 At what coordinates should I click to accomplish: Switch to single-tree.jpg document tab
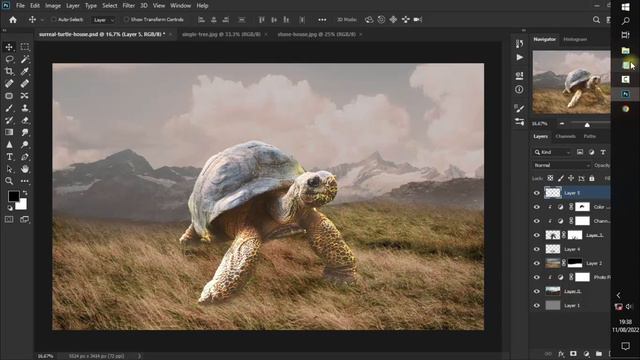click(x=221, y=35)
